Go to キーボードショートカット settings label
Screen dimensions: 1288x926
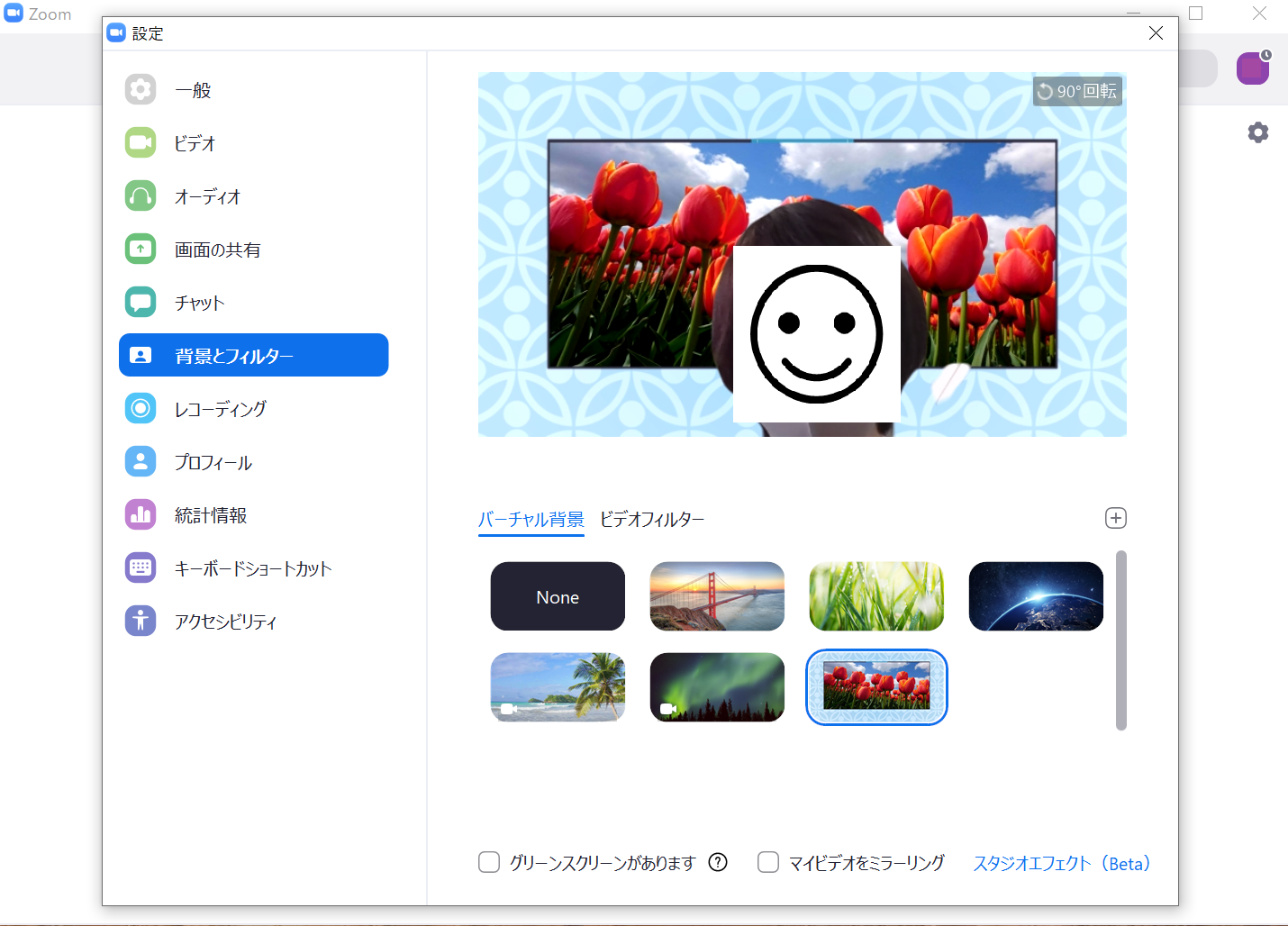click(253, 568)
